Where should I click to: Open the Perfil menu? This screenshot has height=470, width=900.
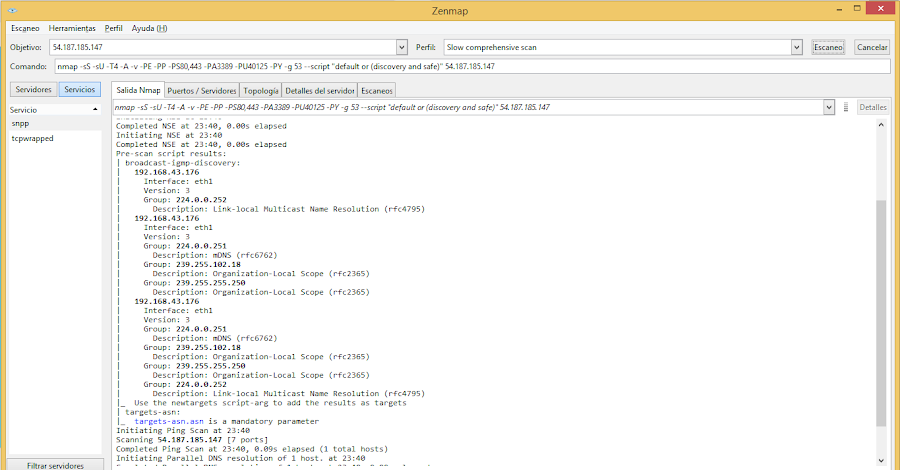click(x=114, y=28)
